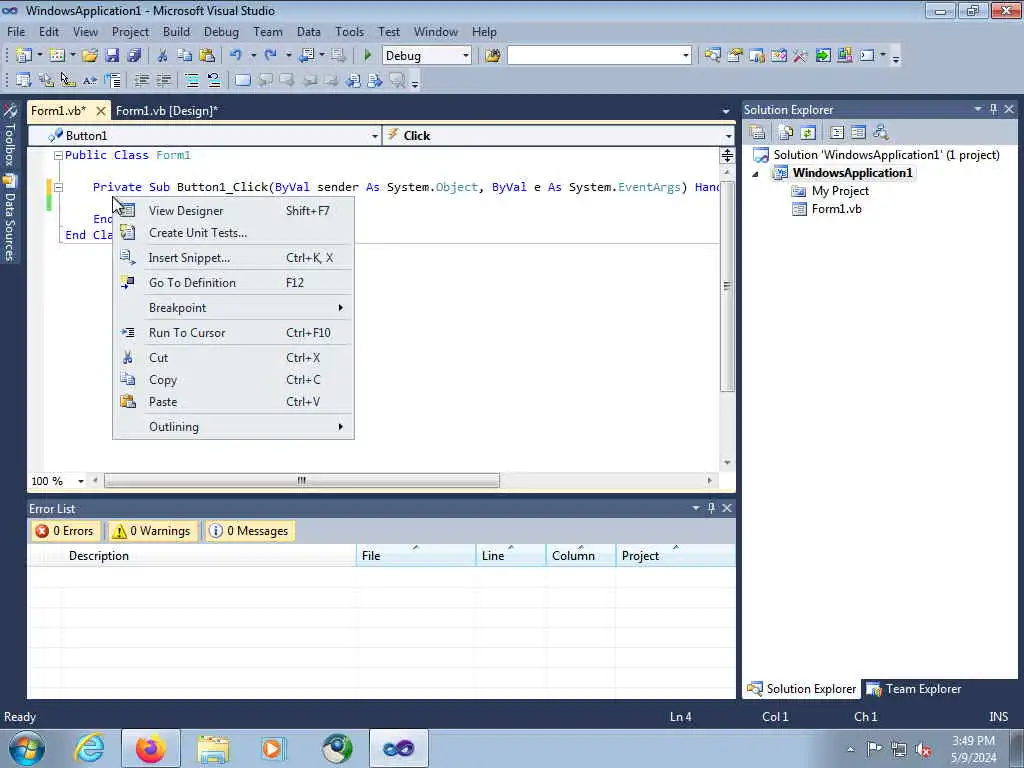Open the Outlining submenu
This screenshot has height=768, width=1024.
pyautogui.click(x=233, y=426)
